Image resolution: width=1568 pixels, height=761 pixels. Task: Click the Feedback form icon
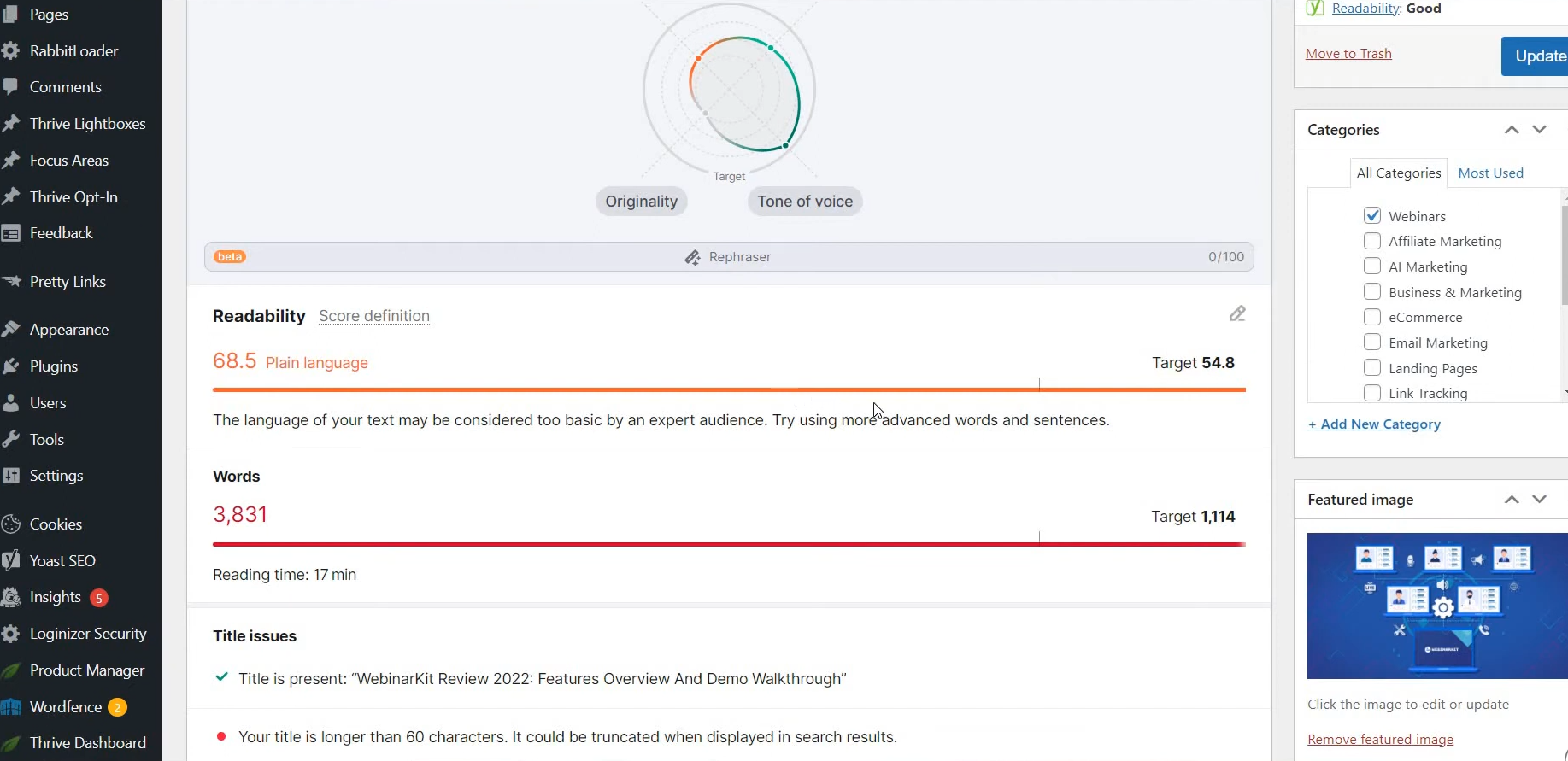pyautogui.click(x=10, y=233)
